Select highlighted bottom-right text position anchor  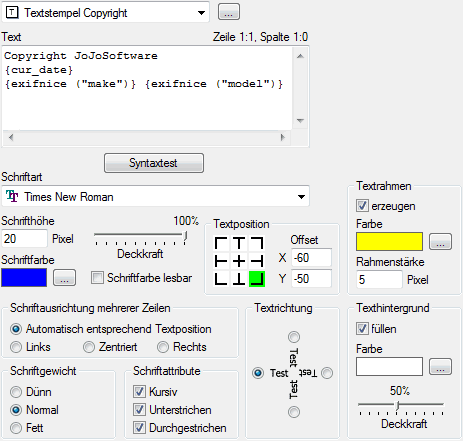(x=257, y=279)
